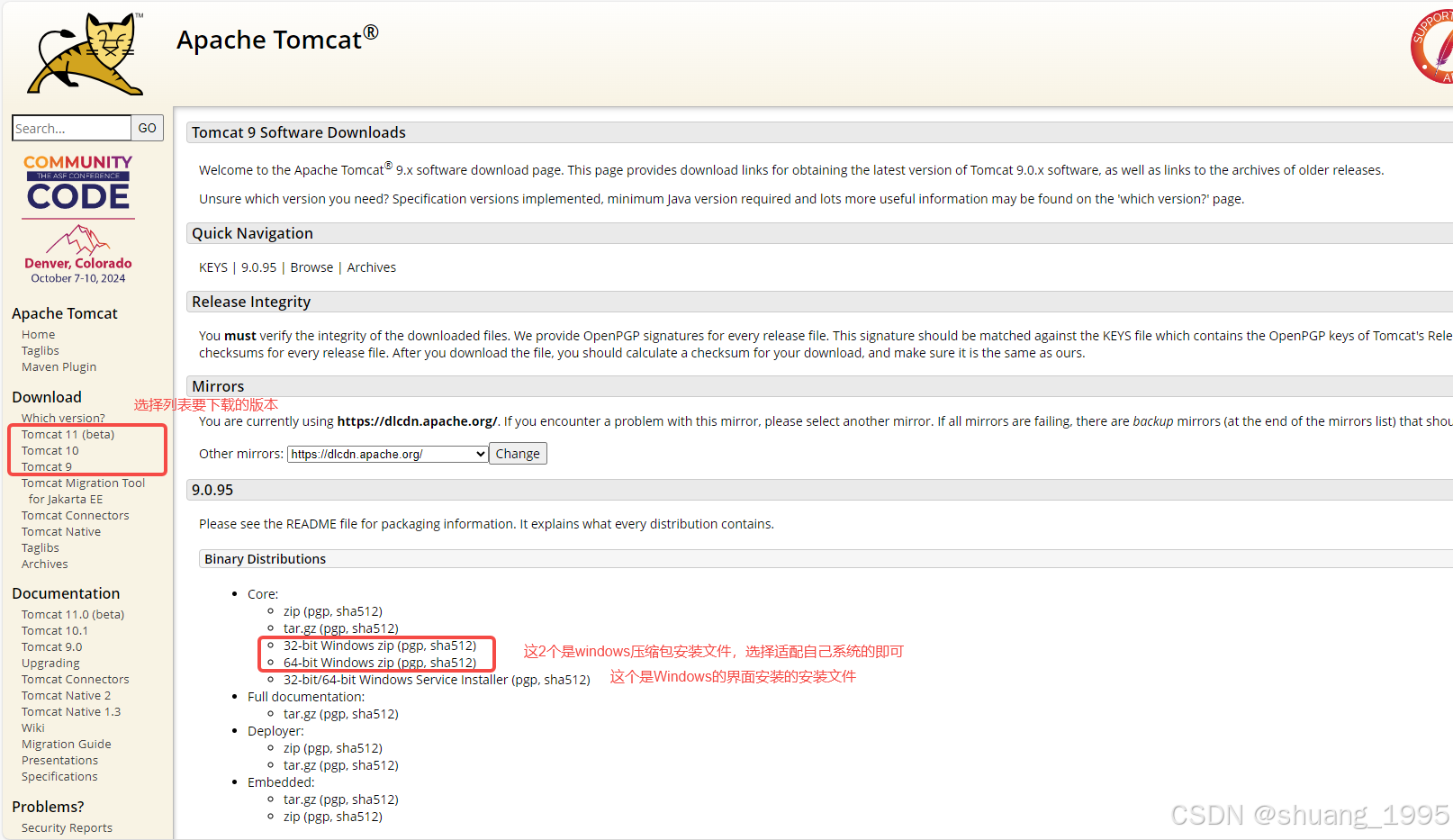Open the Presentations link
This screenshot has width=1453, height=840.
point(59,760)
